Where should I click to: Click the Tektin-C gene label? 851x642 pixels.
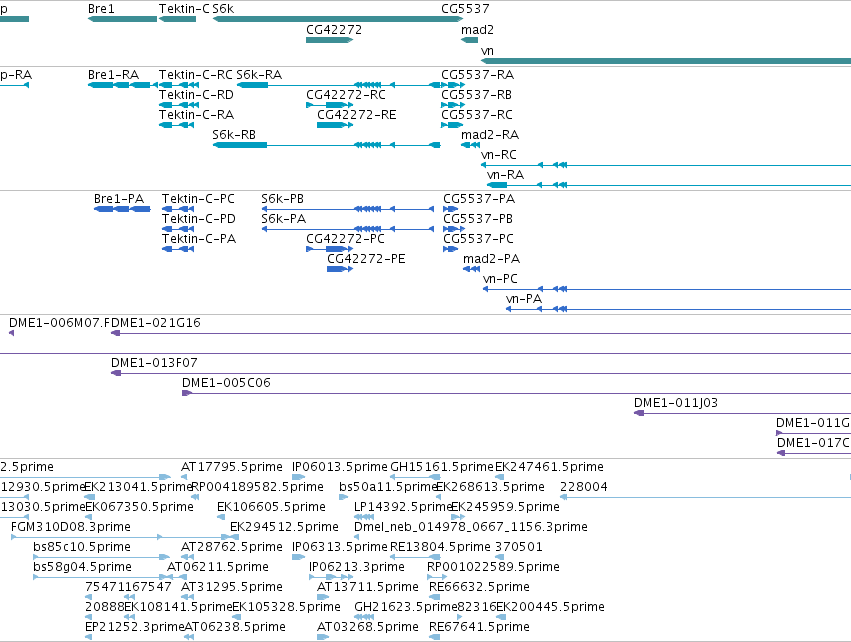click(x=184, y=9)
